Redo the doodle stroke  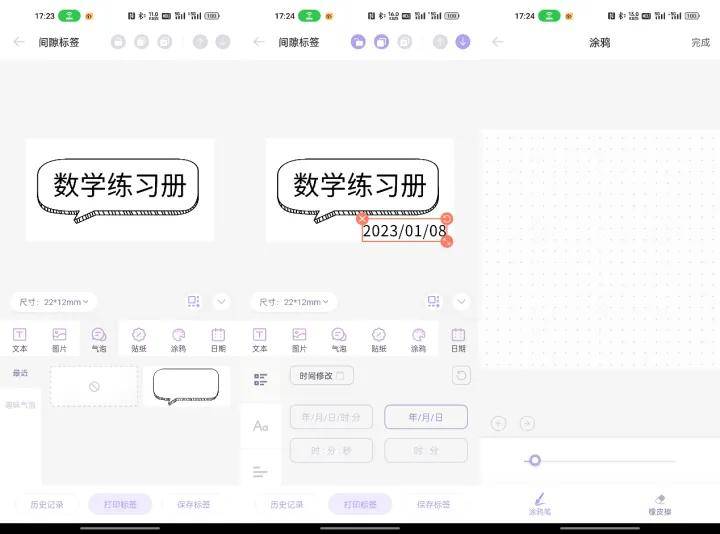pyautogui.click(x=527, y=423)
